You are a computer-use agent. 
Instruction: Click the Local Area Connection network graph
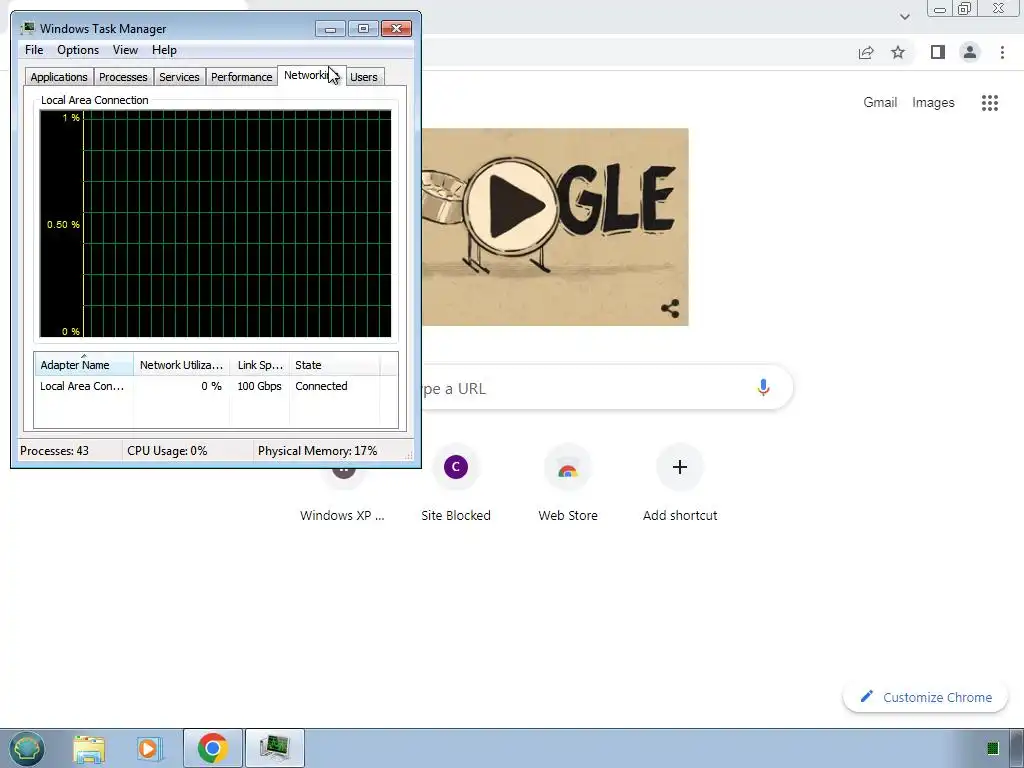coord(216,224)
